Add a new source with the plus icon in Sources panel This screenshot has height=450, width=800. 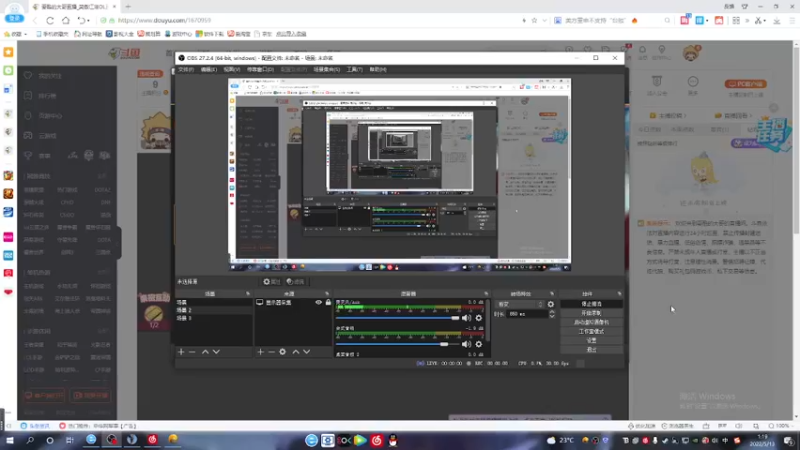260,352
